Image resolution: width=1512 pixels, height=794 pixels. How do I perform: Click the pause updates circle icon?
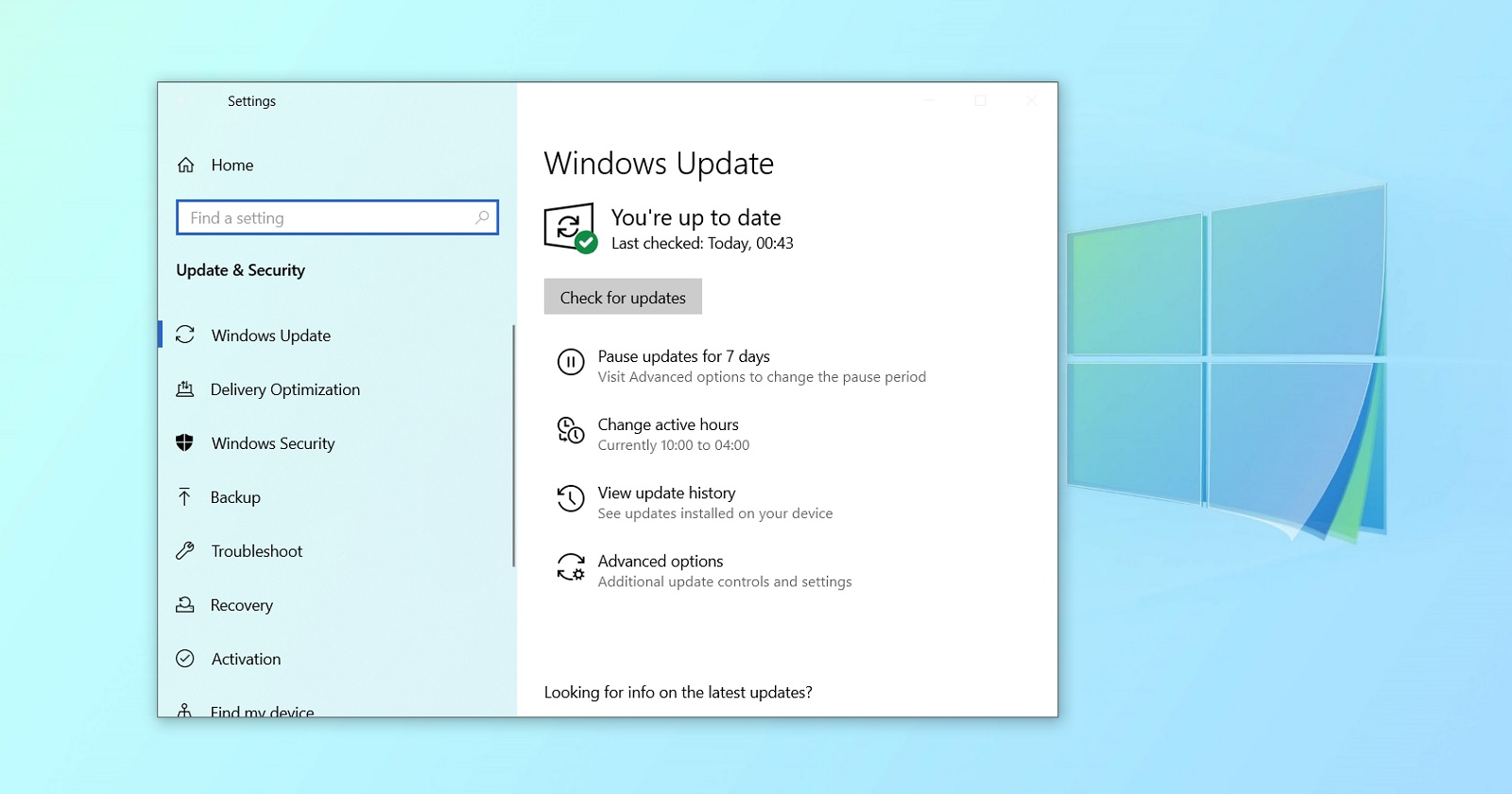[x=571, y=362]
